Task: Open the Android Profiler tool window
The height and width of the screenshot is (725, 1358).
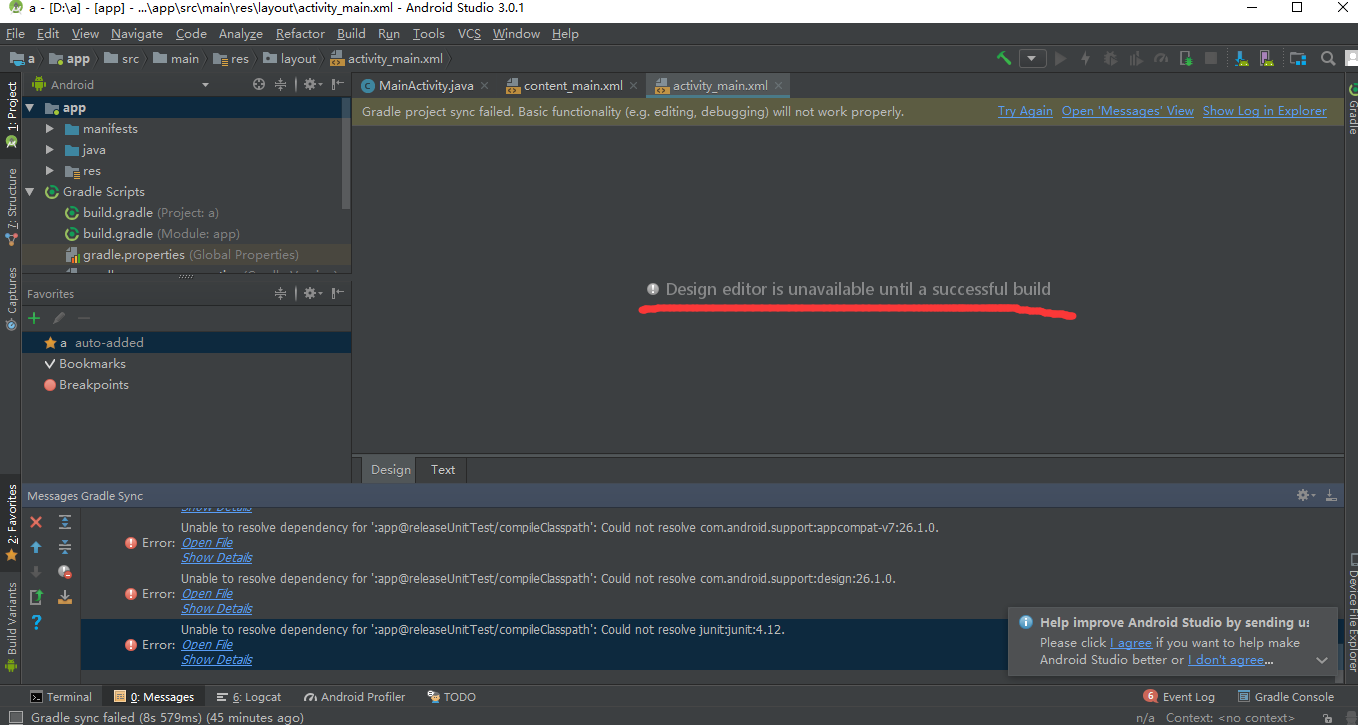Action: 353,697
